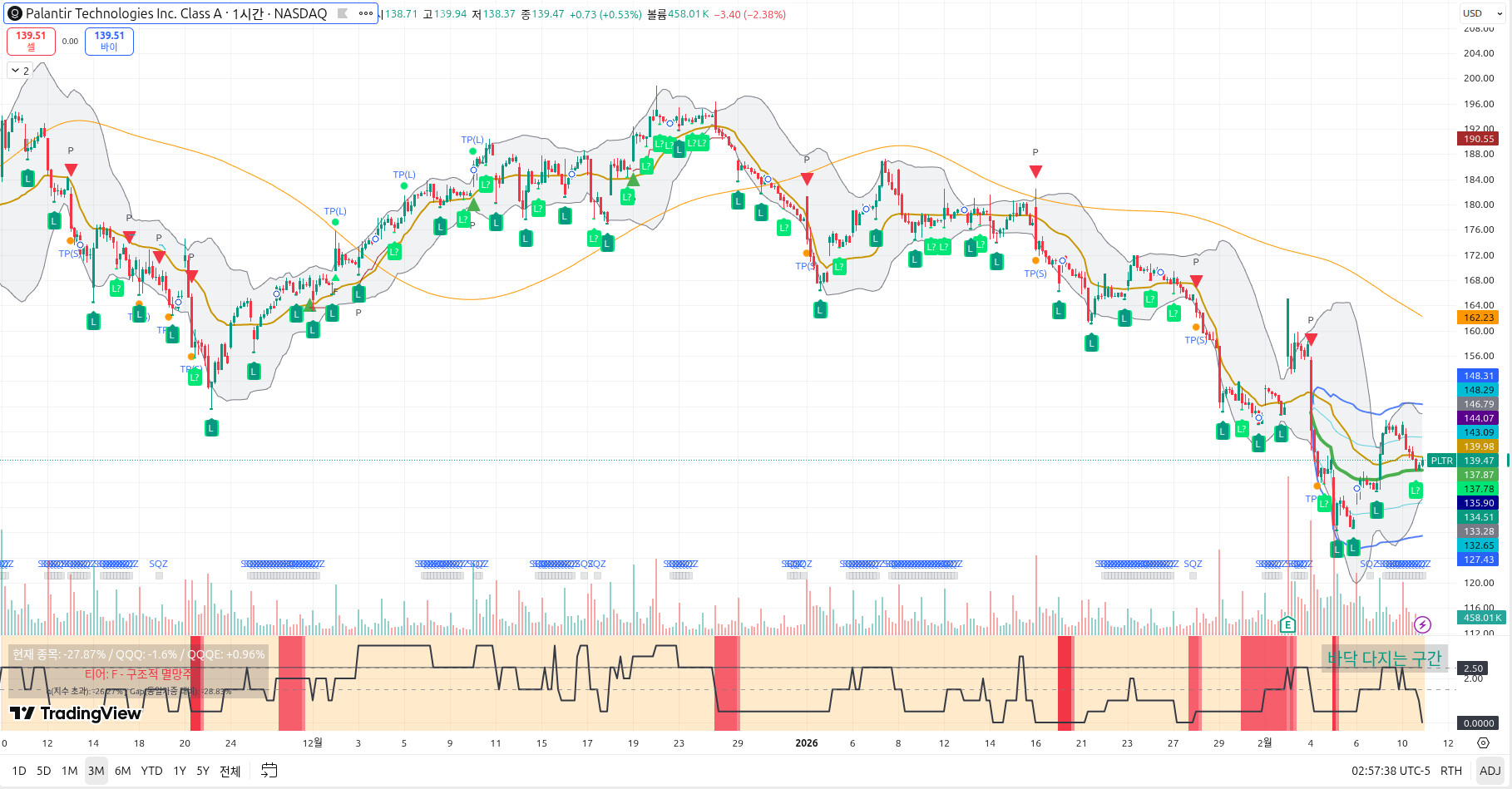Image resolution: width=1512 pixels, height=789 pixels.
Task: Click the 458.01 K volume scale label
Action: (x=1481, y=618)
